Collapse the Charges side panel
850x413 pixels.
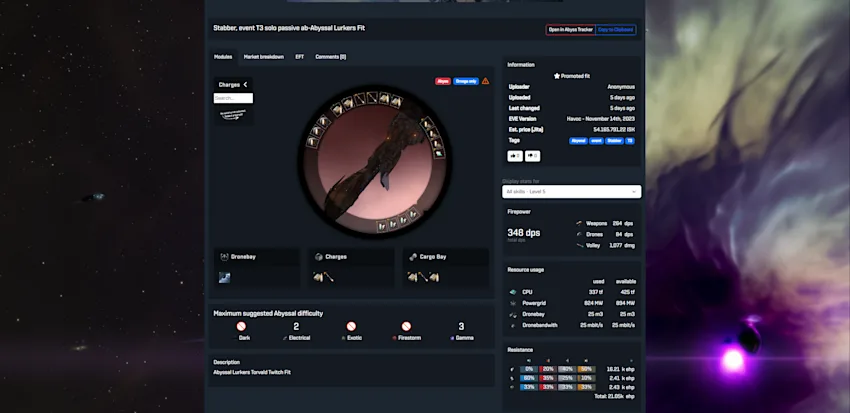[x=245, y=85]
